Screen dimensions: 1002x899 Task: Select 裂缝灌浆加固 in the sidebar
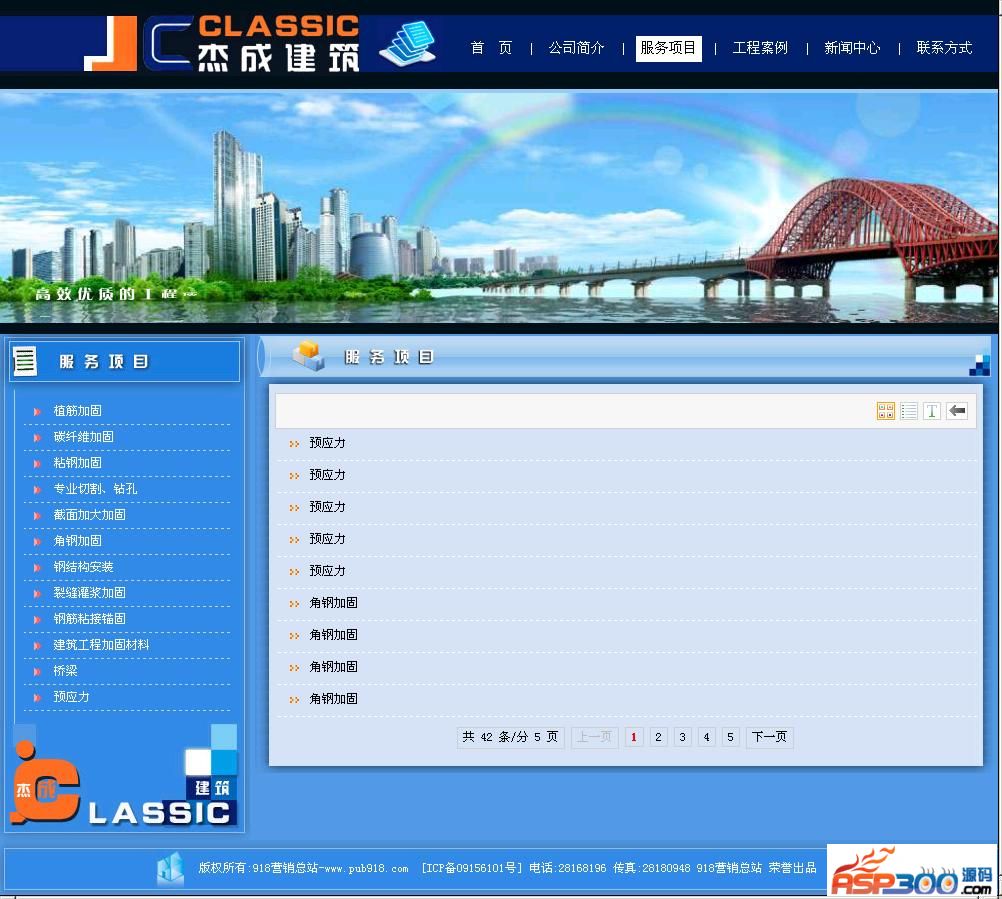[x=89, y=593]
